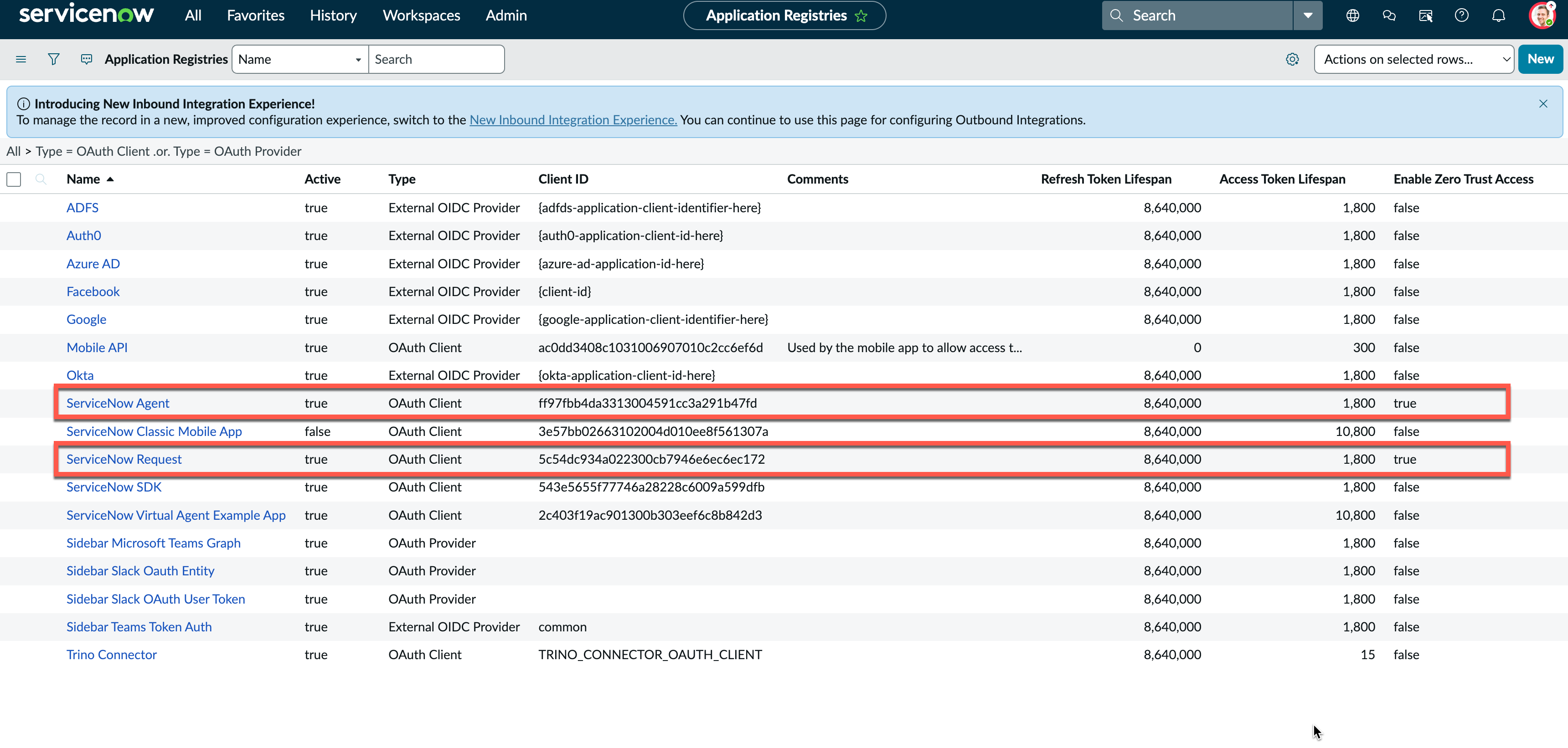The height and width of the screenshot is (748, 1568).
Task: Open the sidebar discussions chat icon
Action: coord(1389,15)
